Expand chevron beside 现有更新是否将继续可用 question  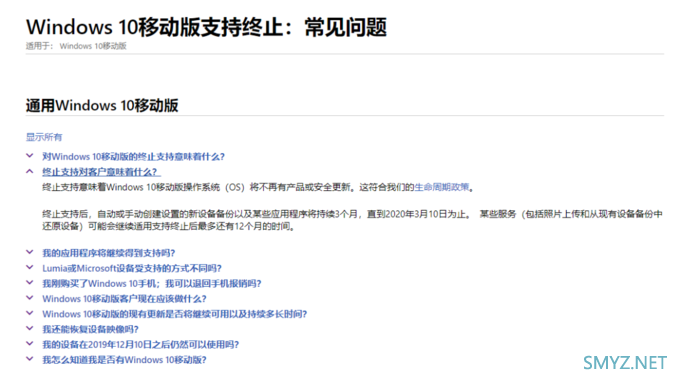pyautogui.click(x=29, y=313)
